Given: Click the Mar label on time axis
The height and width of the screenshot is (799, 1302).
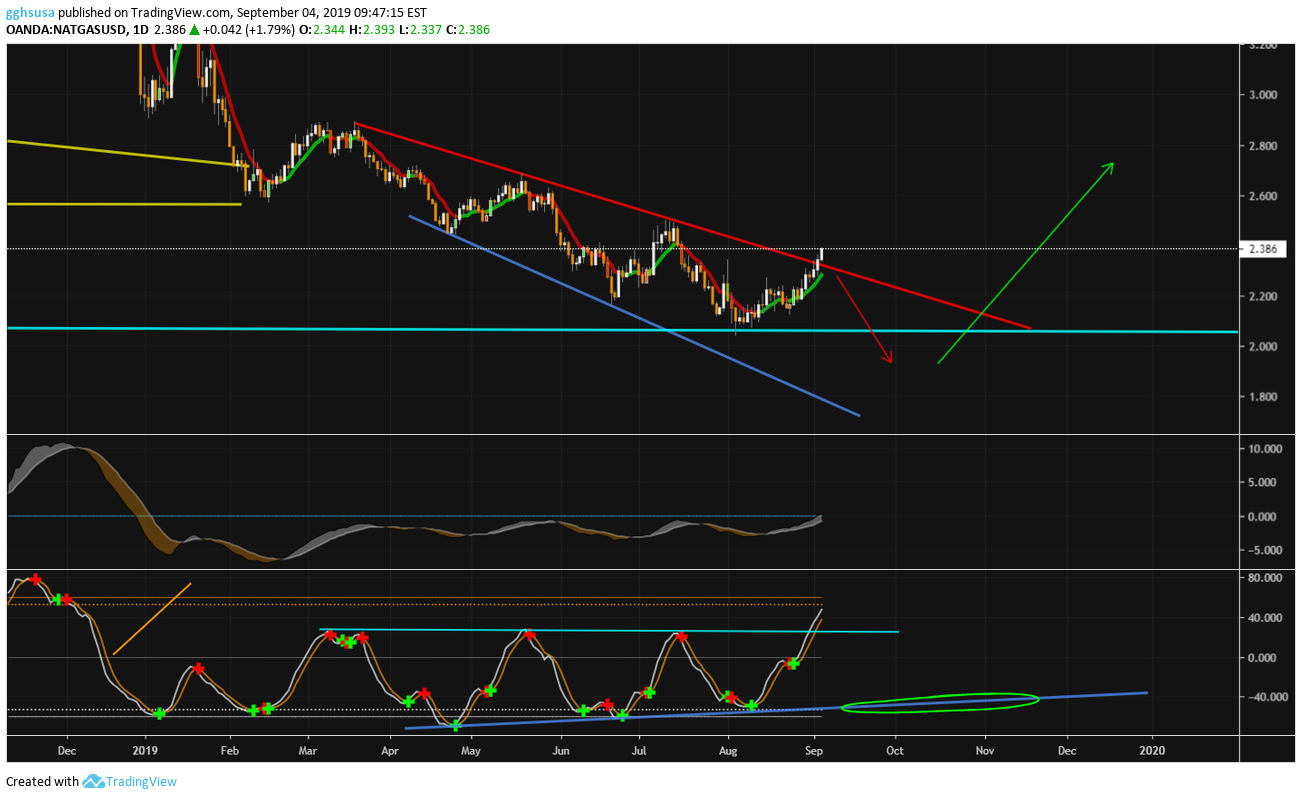Looking at the screenshot, I should [308, 749].
